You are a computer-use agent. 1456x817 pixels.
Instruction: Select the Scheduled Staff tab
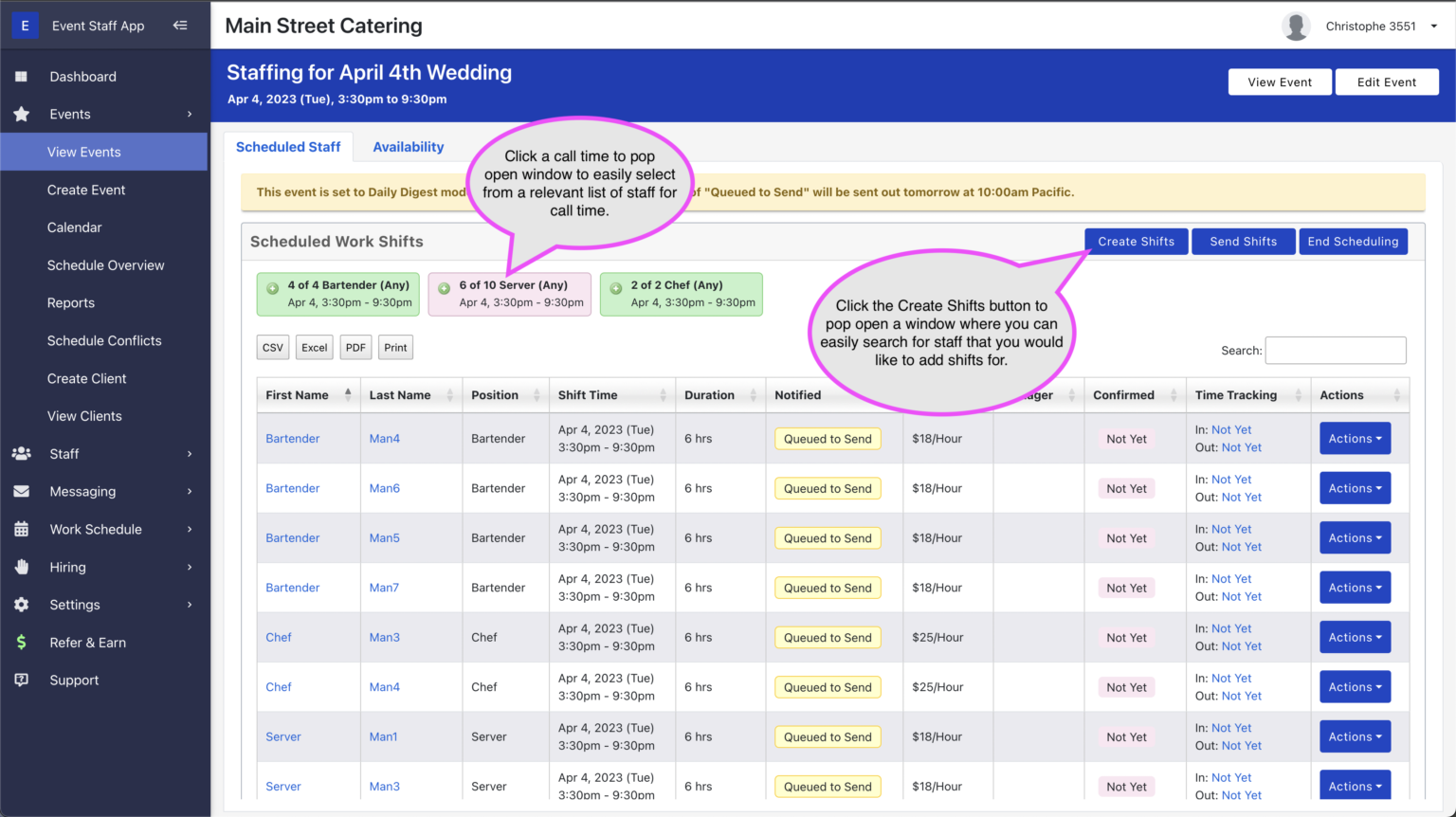click(x=288, y=147)
